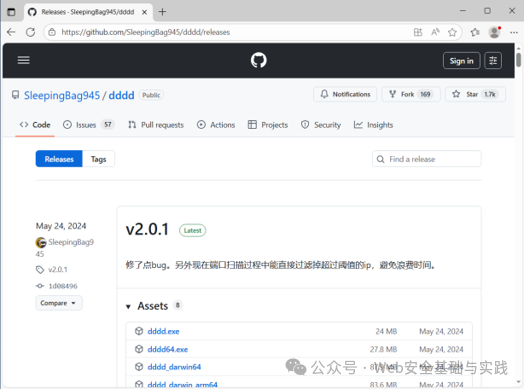Open the browser profile avatar
Image resolution: width=525 pixels, height=389 pixels.
point(494,32)
